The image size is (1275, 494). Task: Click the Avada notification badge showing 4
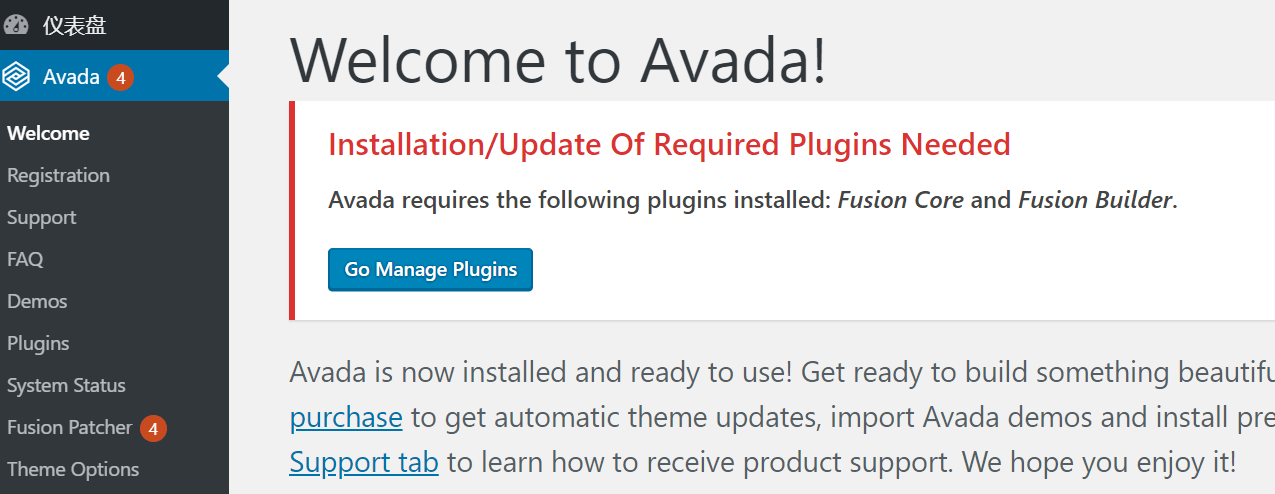120,77
